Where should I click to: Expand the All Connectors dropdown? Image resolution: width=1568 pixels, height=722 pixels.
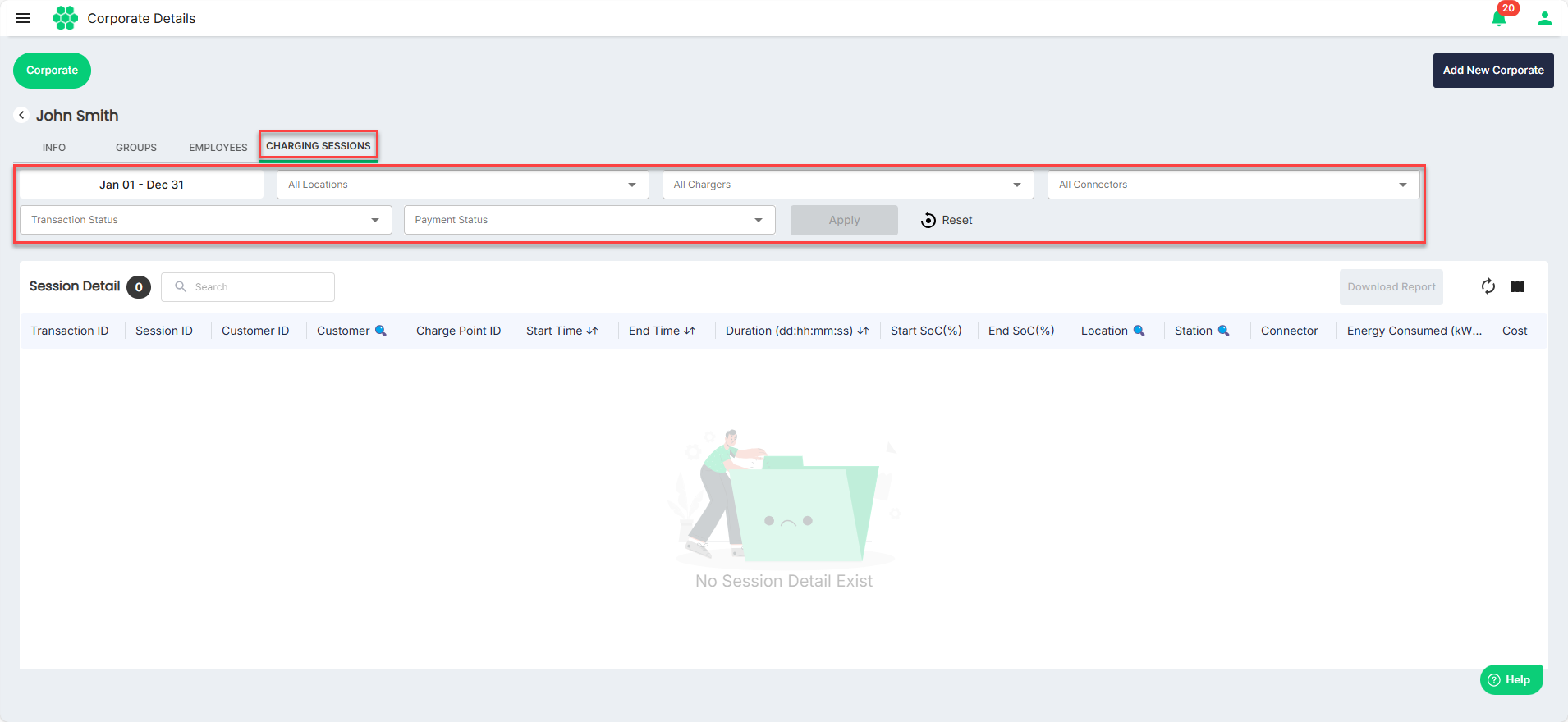tap(1233, 185)
